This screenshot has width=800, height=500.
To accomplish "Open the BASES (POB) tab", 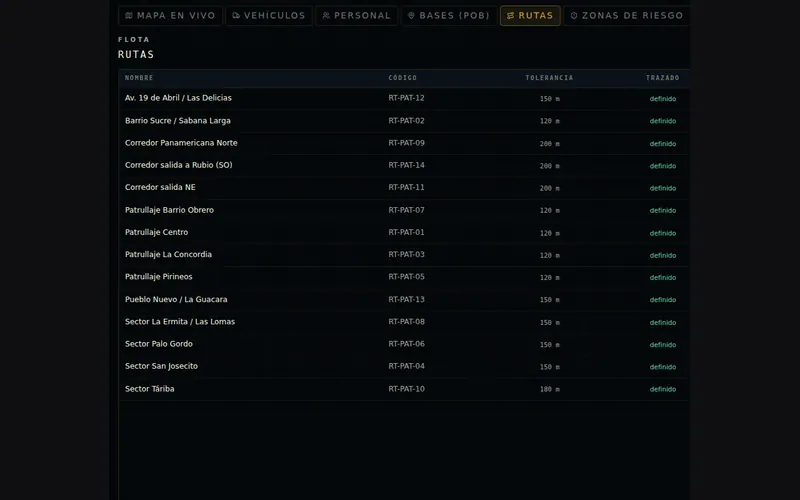I will point(449,16).
